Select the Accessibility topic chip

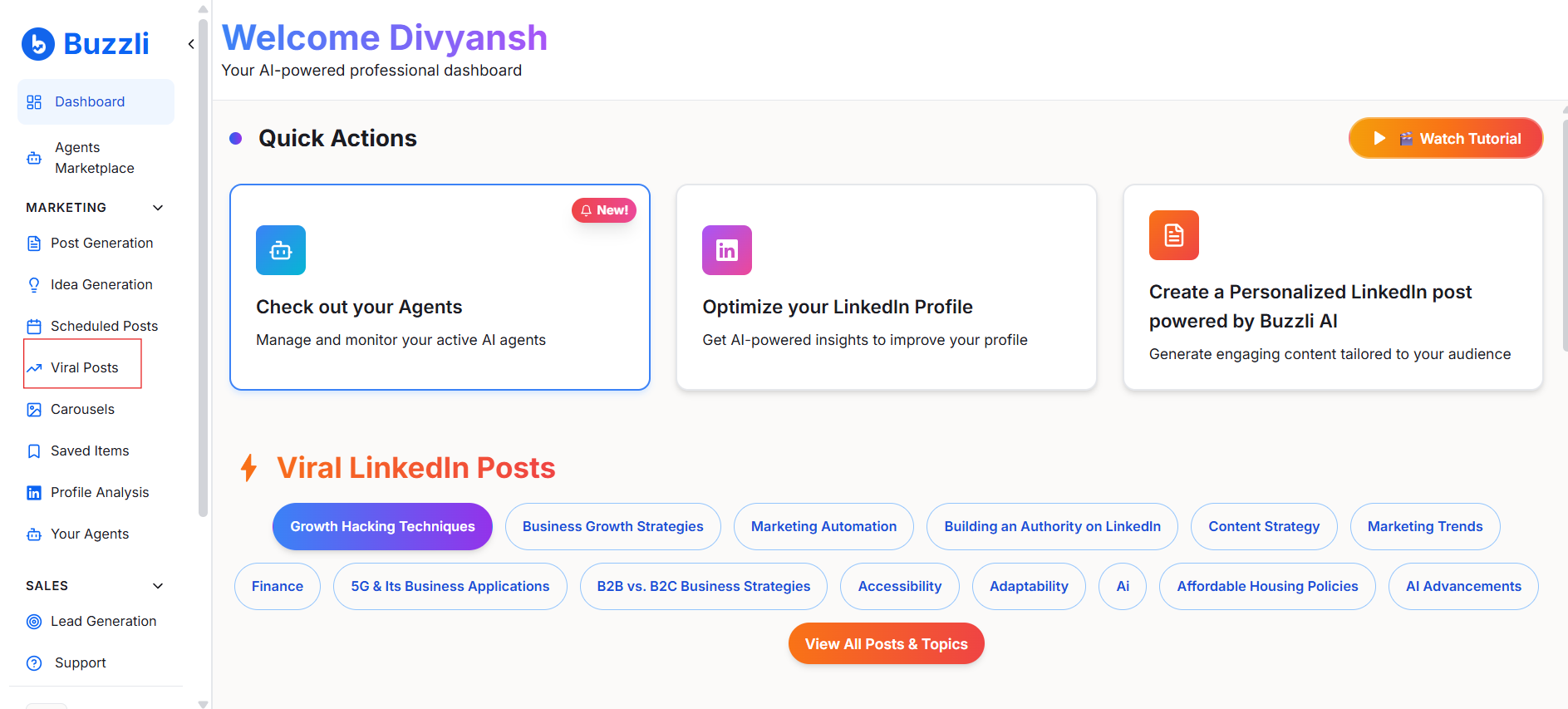[900, 586]
